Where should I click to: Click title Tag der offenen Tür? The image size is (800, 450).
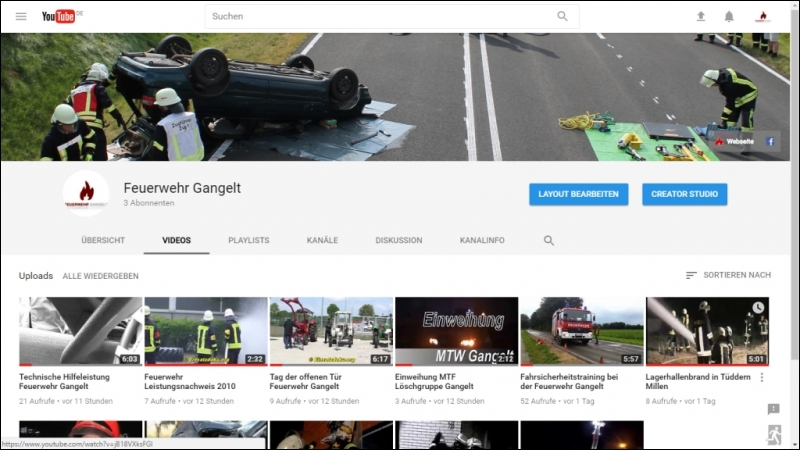click(x=306, y=382)
